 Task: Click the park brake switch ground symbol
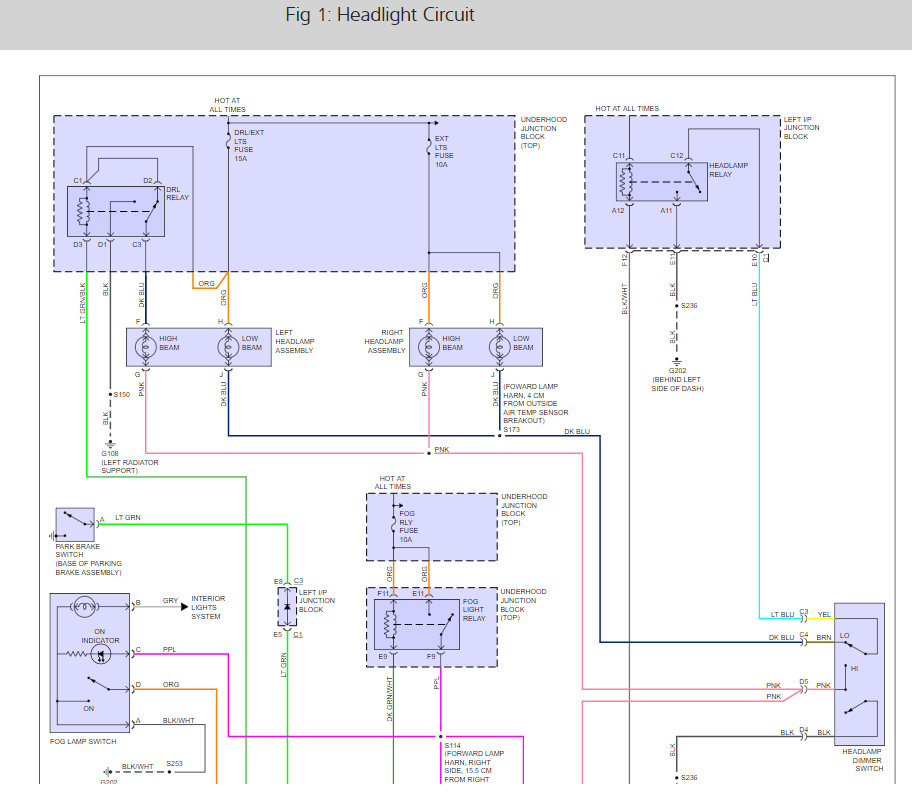point(52,536)
